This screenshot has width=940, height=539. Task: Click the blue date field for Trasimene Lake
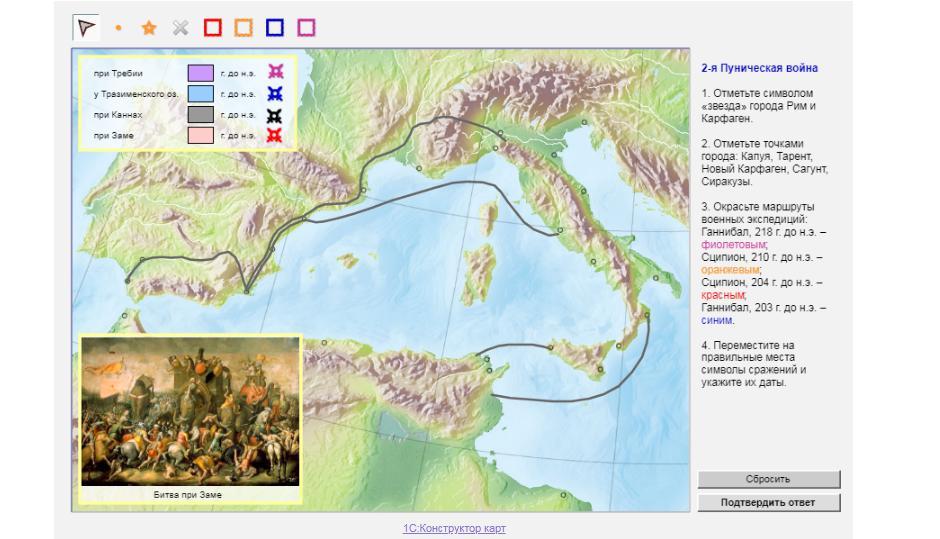click(x=201, y=94)
